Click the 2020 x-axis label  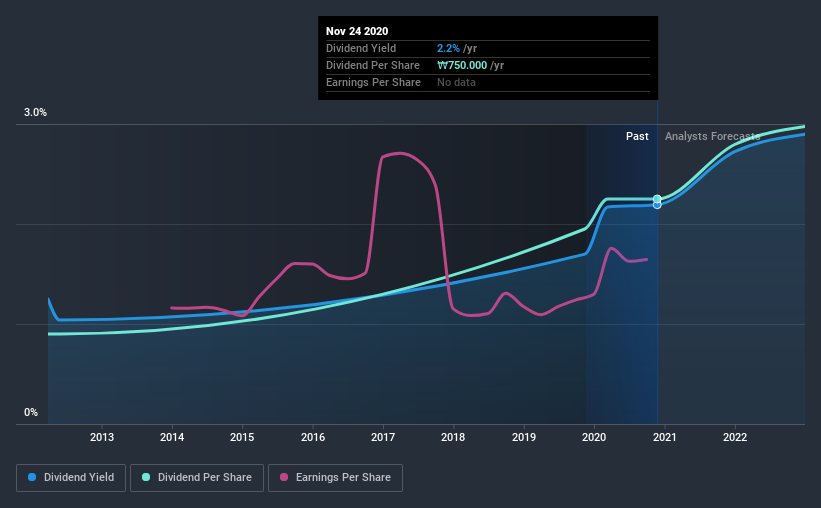pos(594,437)
